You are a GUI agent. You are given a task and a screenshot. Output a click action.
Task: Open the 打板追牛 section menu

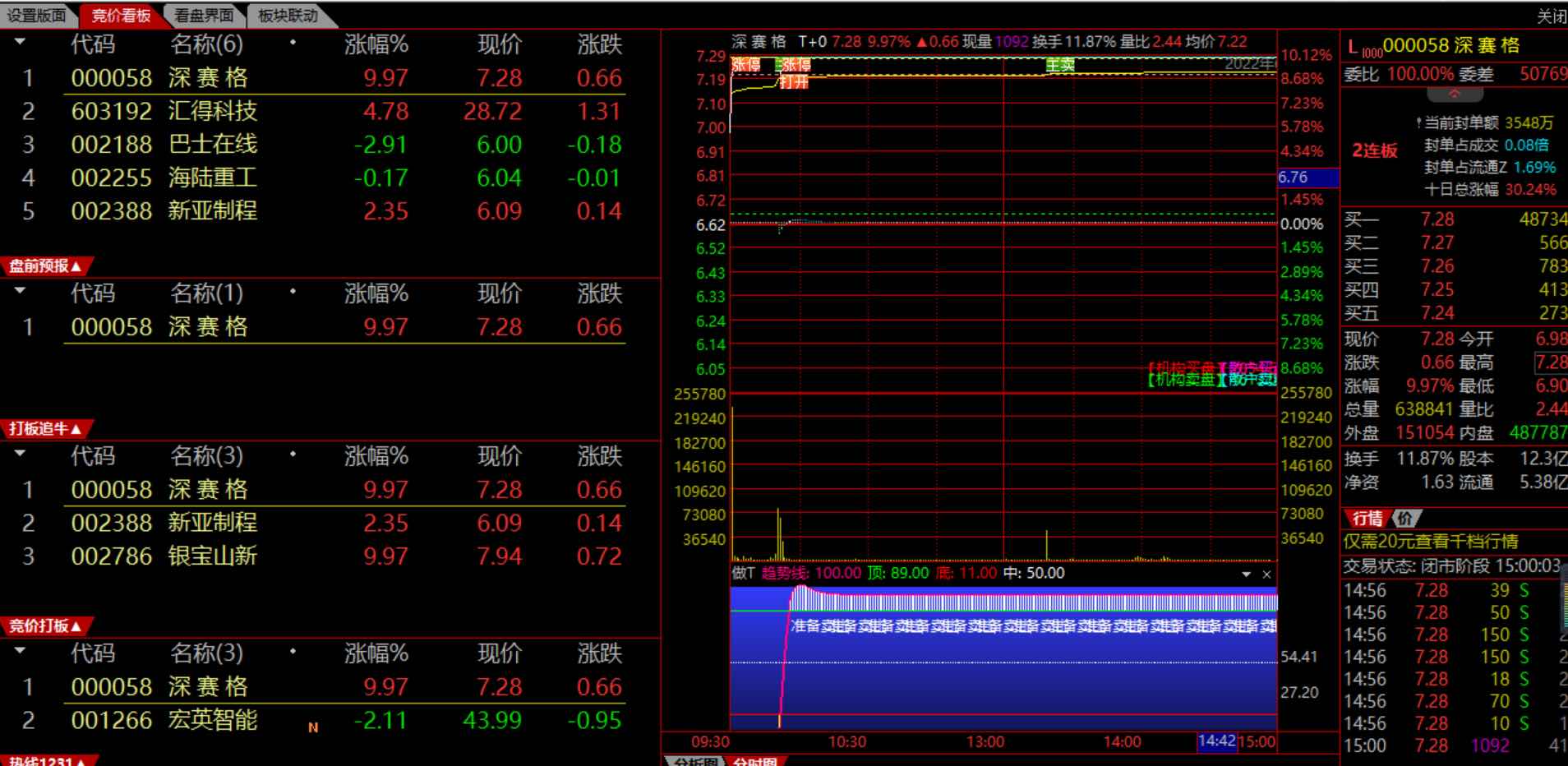pos(45,428)
